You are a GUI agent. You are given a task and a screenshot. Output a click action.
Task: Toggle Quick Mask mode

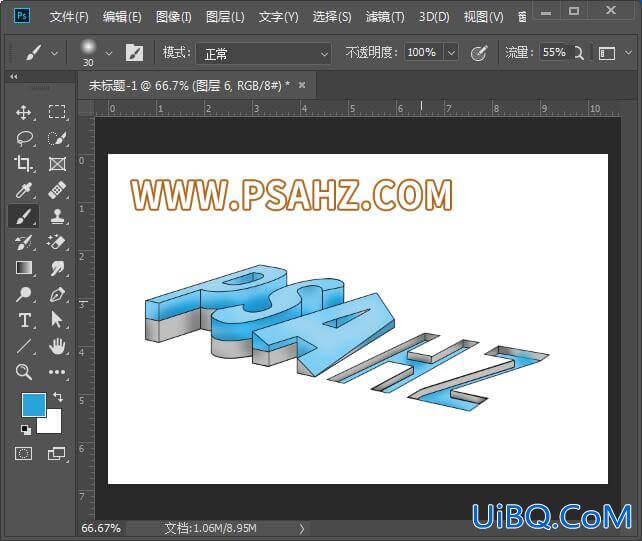23,453
